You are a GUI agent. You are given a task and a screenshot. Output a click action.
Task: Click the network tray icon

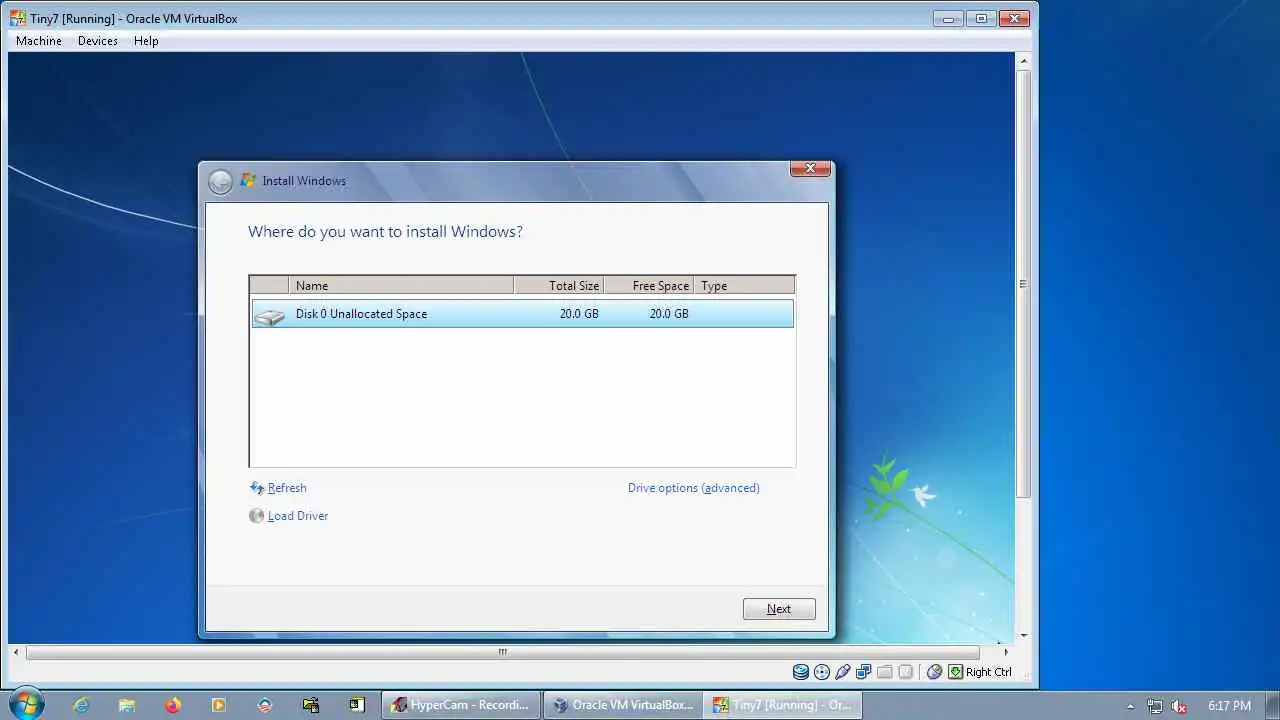(x=1155, y=706)
